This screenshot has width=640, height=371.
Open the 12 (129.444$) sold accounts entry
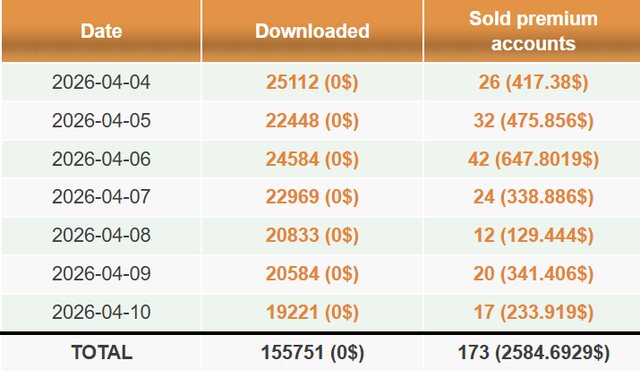533,235
